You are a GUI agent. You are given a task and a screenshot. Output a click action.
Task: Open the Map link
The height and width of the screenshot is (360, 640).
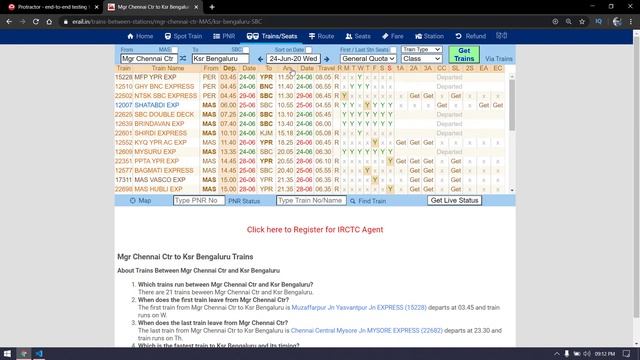point(140,201)
